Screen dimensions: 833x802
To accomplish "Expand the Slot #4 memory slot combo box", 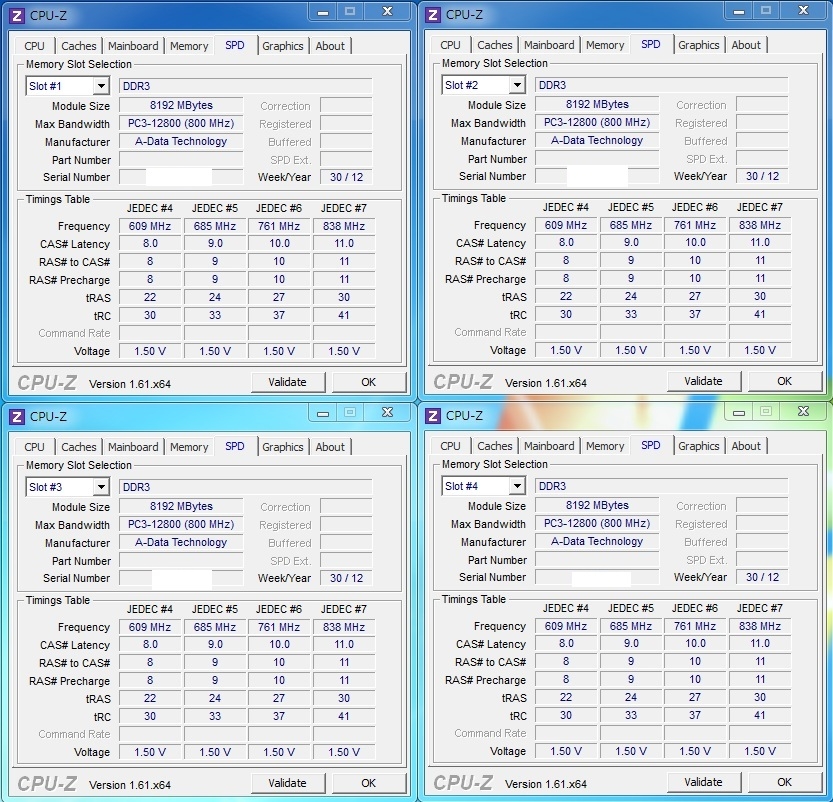I will (516, 486).
